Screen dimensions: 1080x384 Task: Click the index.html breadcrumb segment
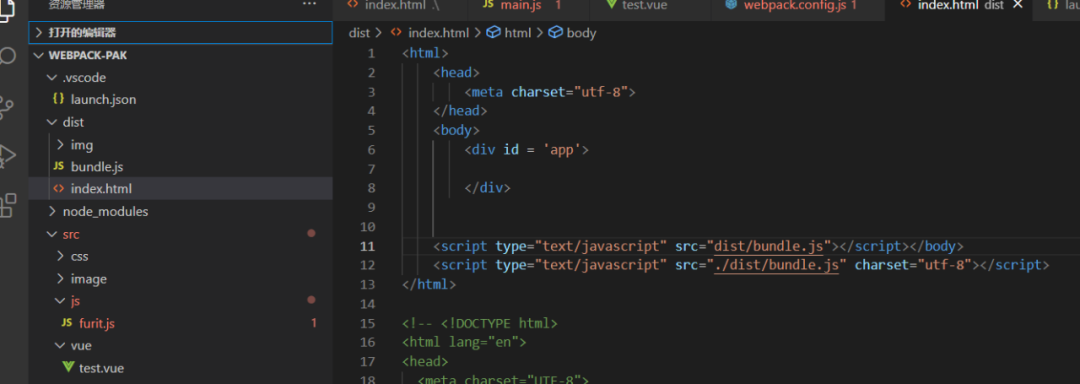[x=438, y=33]
